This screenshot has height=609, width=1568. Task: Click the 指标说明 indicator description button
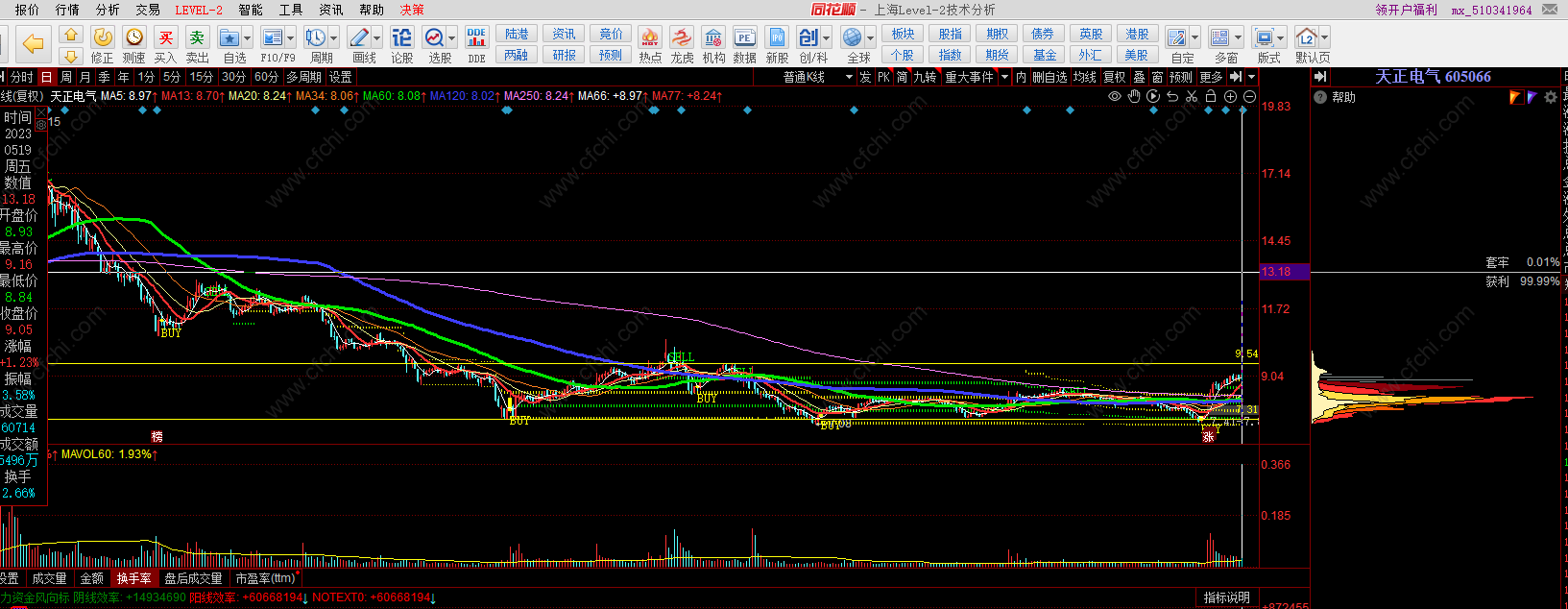click(1227, 597)
